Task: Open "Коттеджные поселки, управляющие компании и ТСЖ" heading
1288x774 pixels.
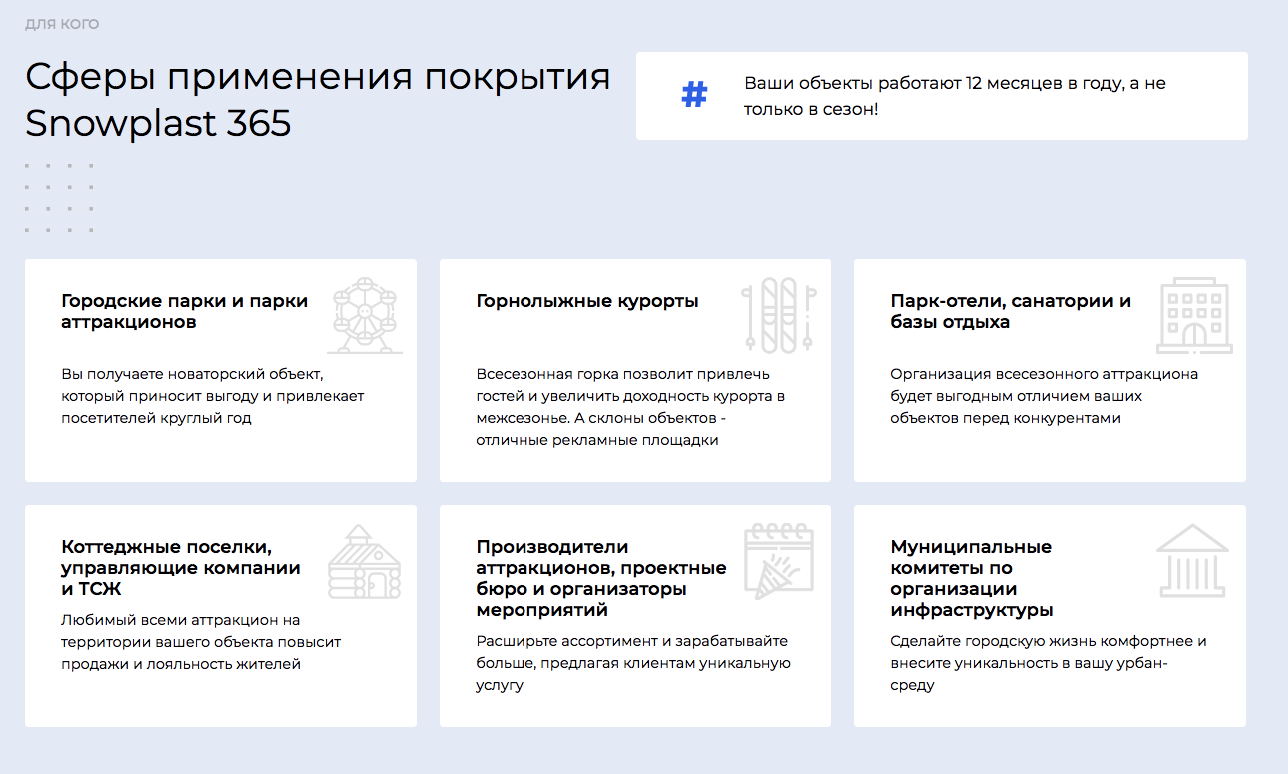Action: coord(181,568)
